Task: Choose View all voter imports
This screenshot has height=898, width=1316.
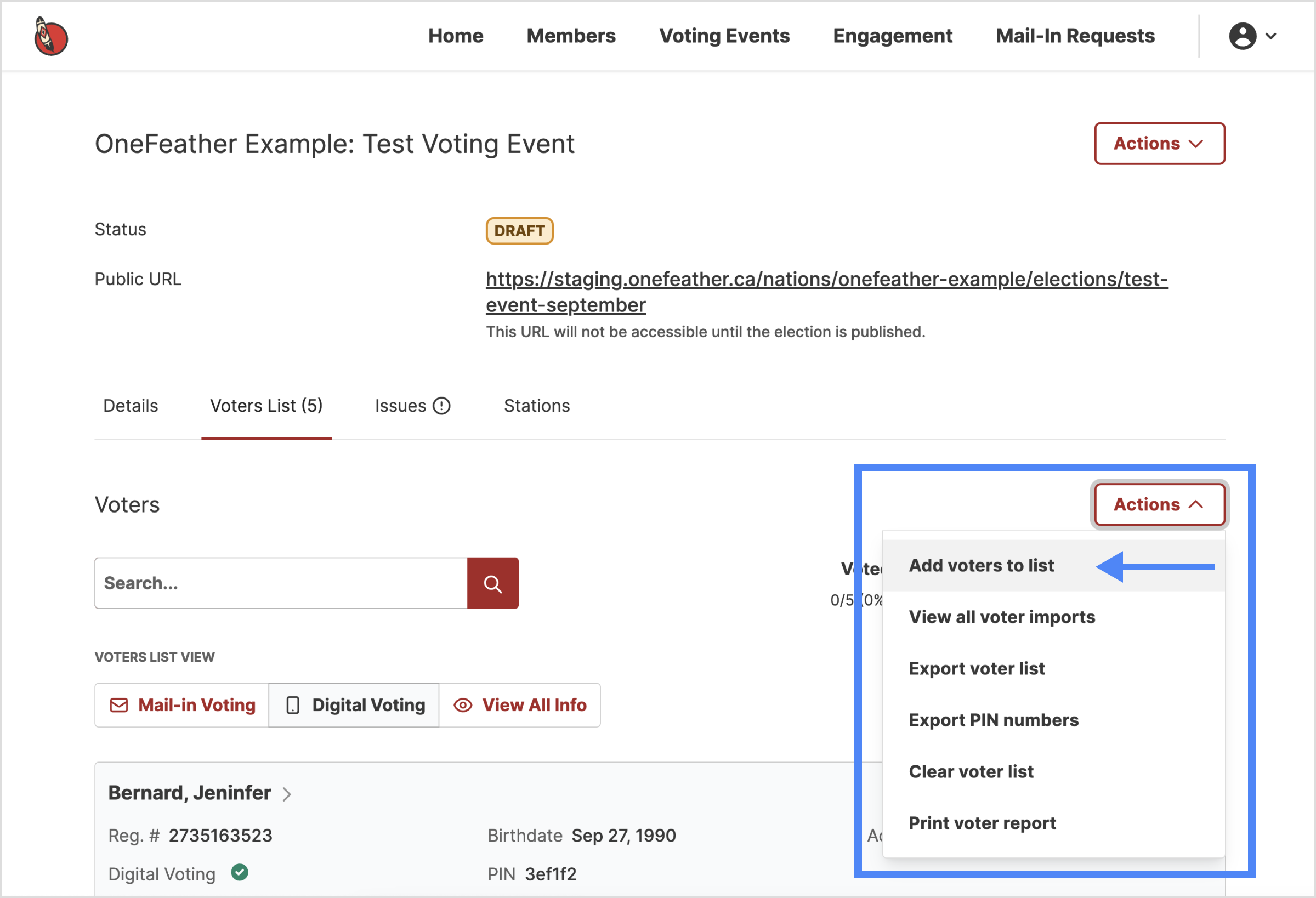Action: tap(1053, 617)
